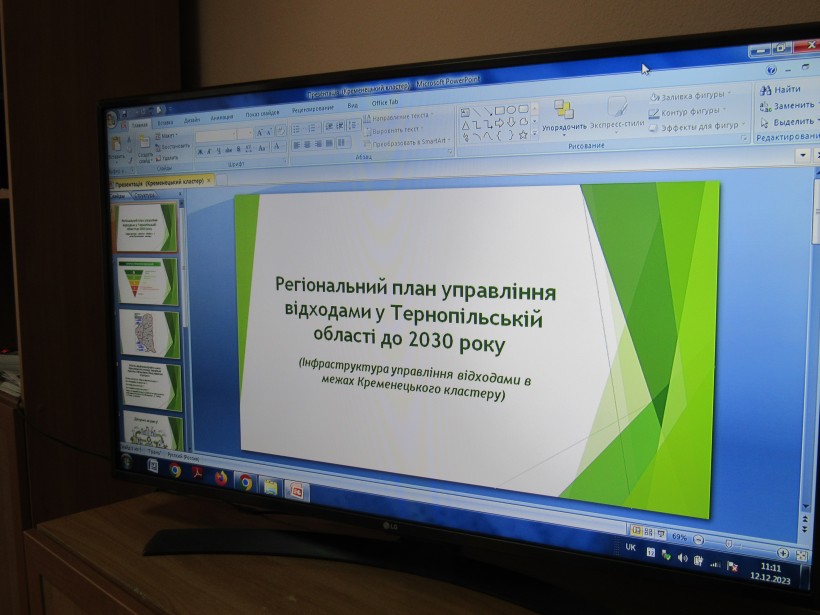Open the bullets list icon
820x615 pixels.
[297, 129]
